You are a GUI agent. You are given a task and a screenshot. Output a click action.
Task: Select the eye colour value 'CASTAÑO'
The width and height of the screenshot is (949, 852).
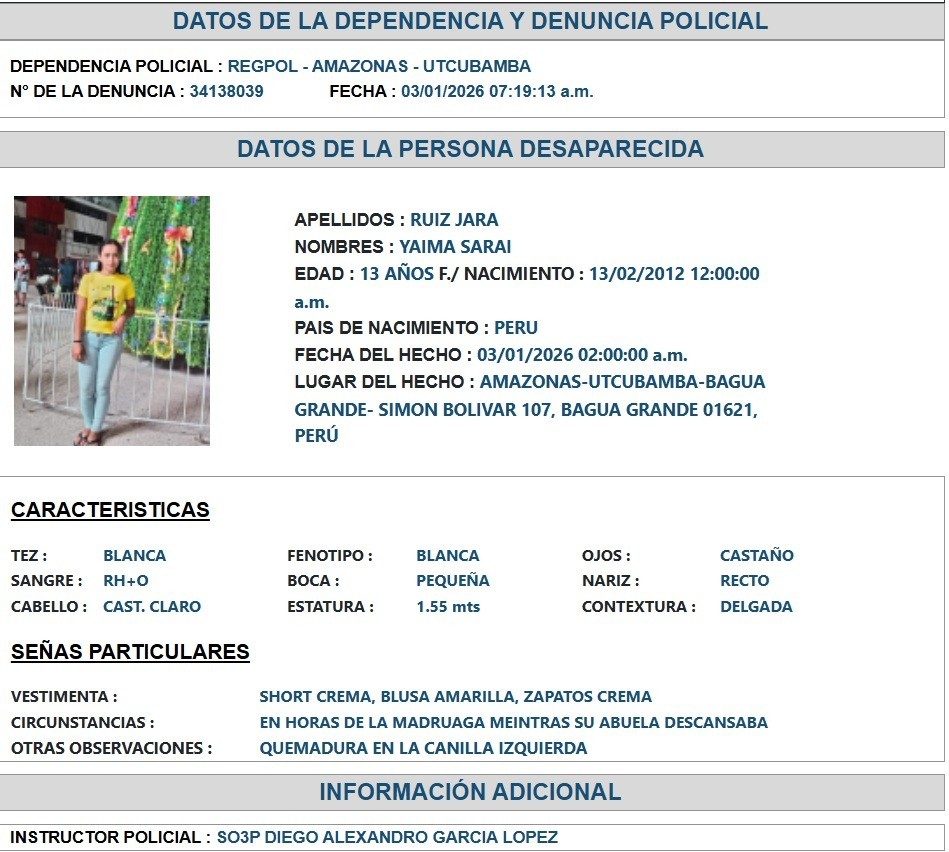point(756,556)
